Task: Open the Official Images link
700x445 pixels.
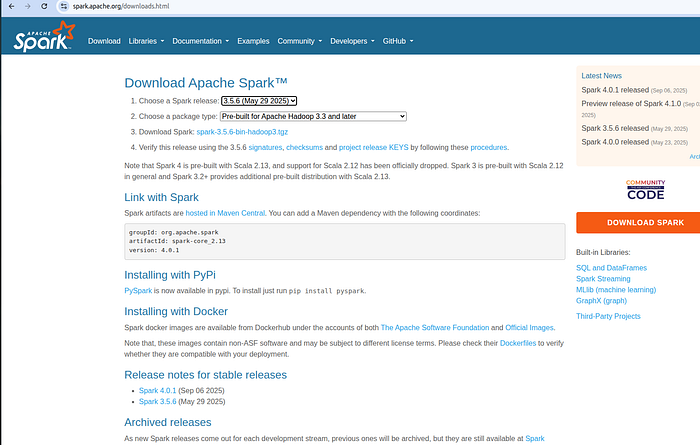Action: click(529, 328)
